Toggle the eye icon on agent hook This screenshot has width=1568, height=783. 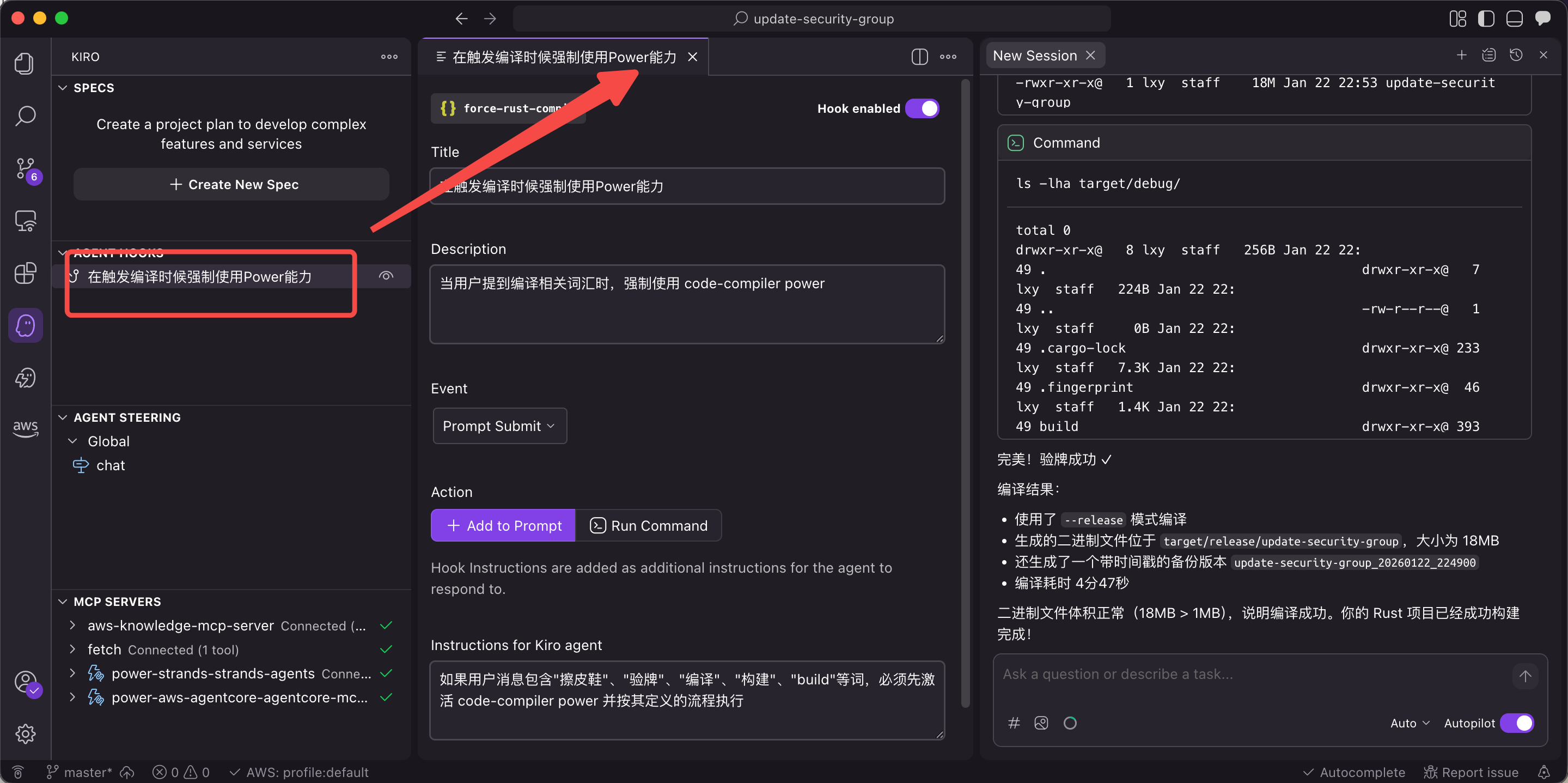point(386,276)
